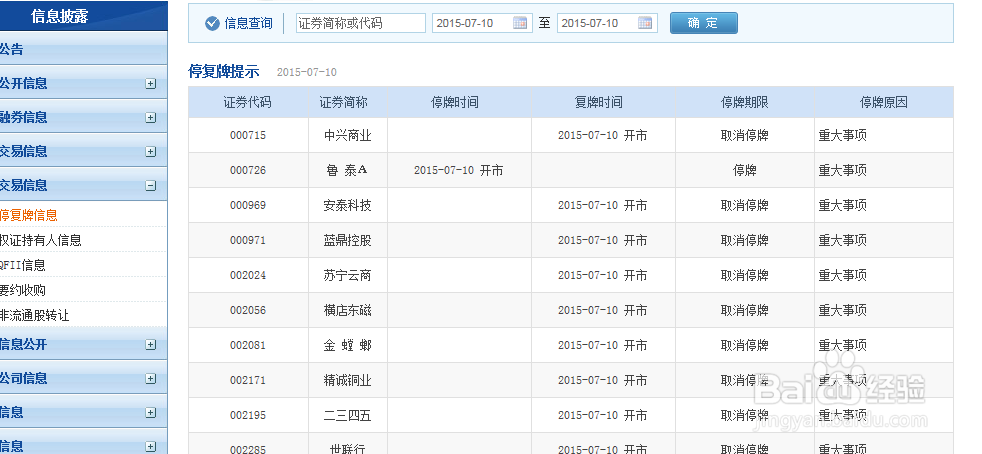Click the stock name 精诚铜业
This screenshot has width=982, height=454.
(x=348, y=381)
